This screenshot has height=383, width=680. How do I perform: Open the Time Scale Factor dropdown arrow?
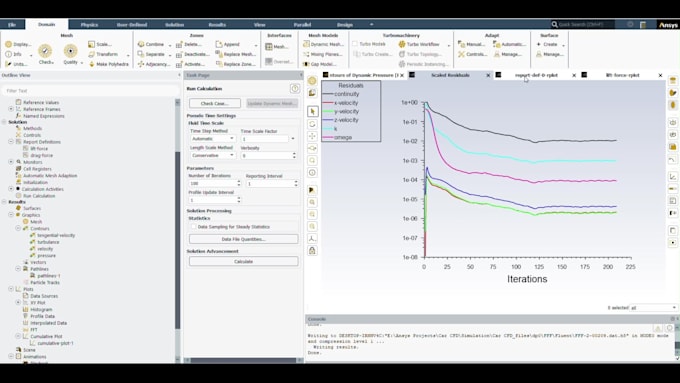(293, 139)
